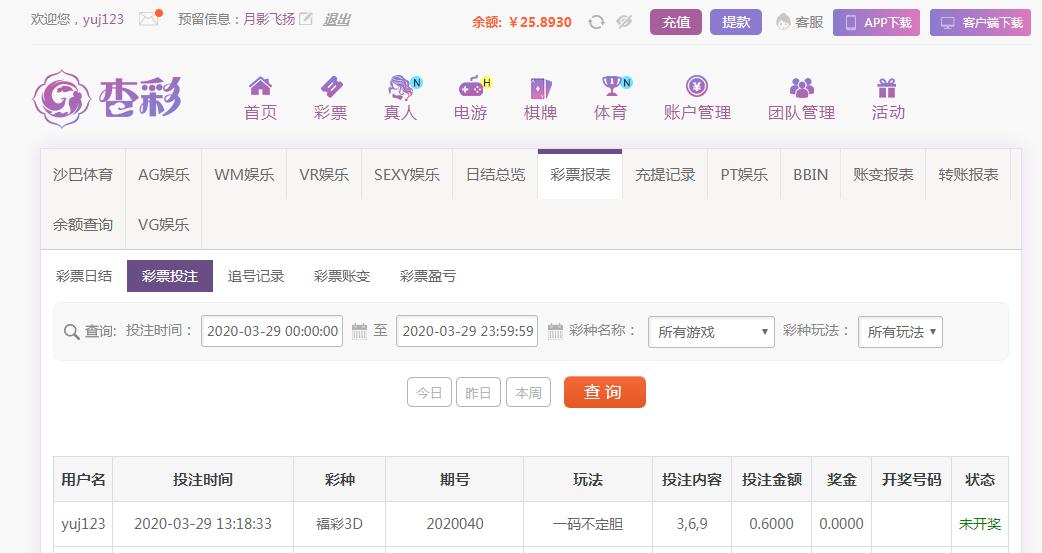Switch to BBIN tab
The width and height of the screenshot is (1042, 553).
point(810,175)
